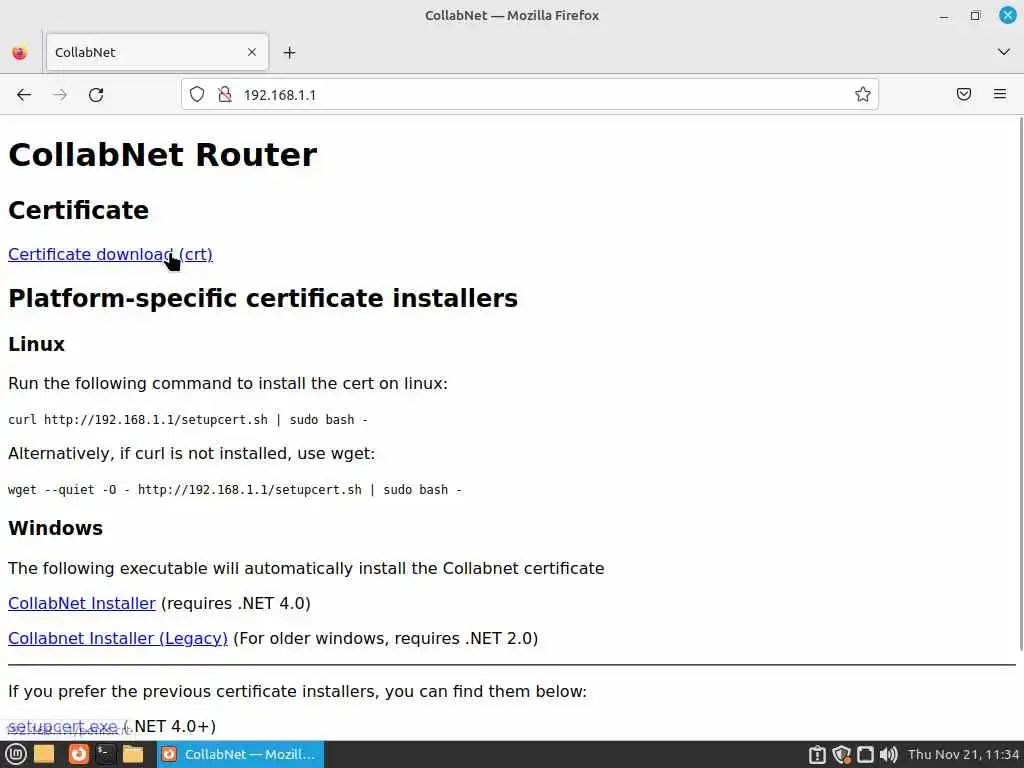This screenshot has width=1024, height=768.
Task: Open the Collabnet Installer (Legacy) link
Action: (118, 638)
